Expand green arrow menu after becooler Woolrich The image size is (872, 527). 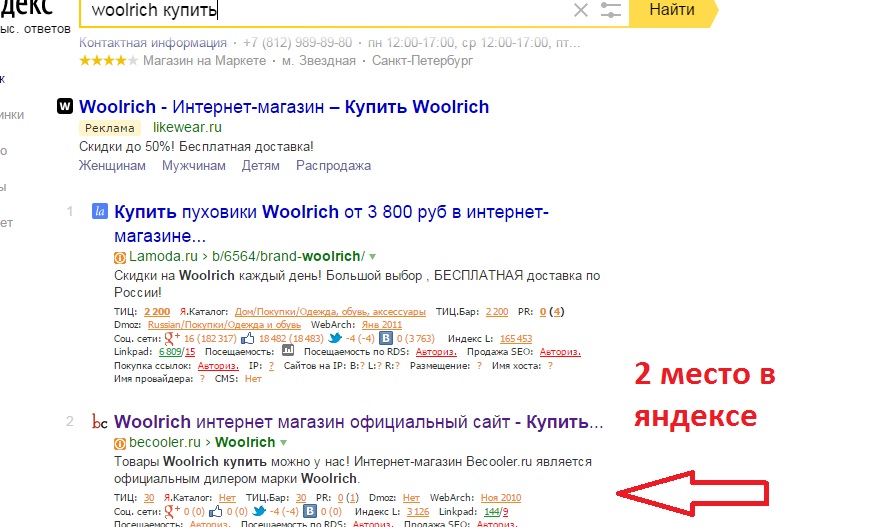[x=284, y=443]
